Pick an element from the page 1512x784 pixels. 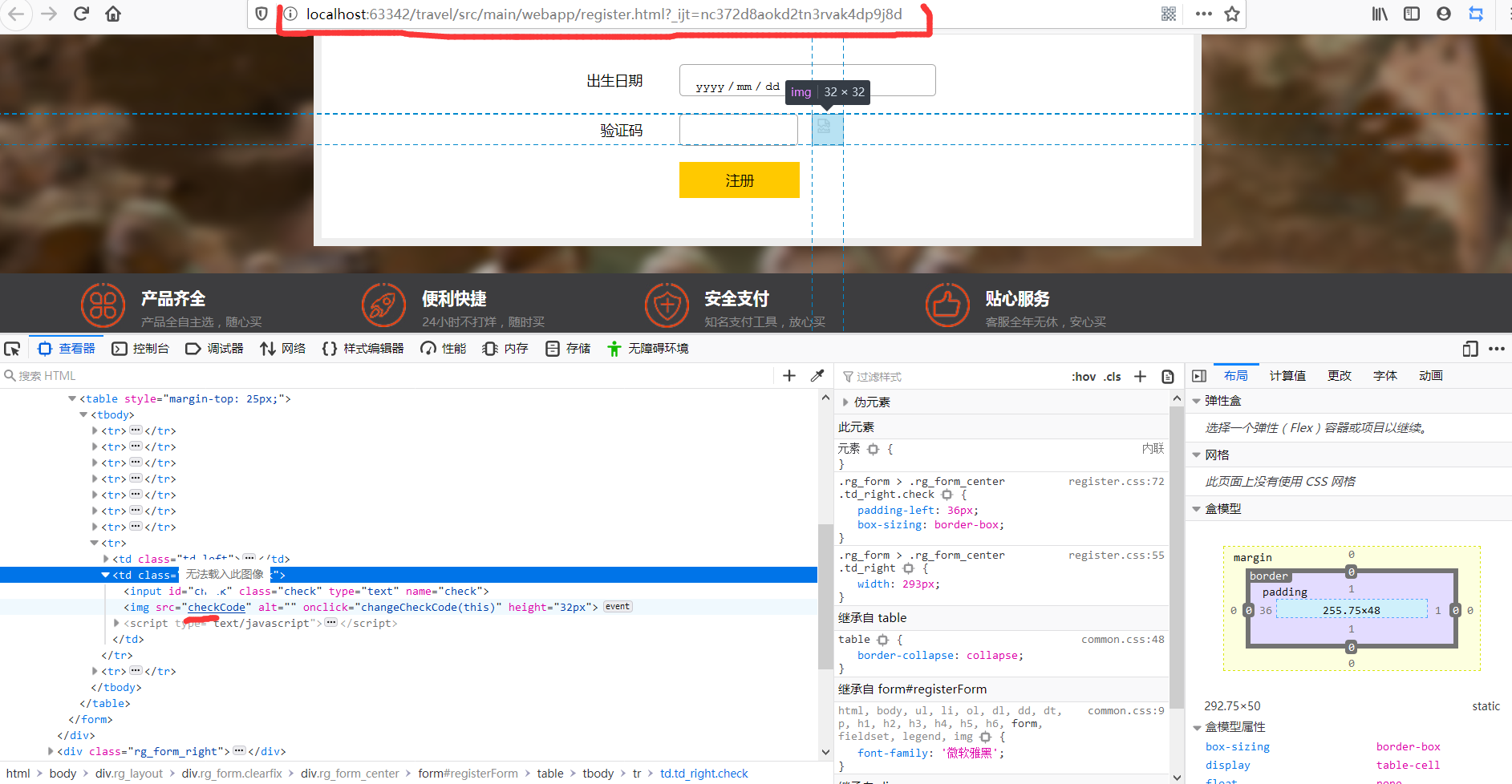[x=12, y=349]
